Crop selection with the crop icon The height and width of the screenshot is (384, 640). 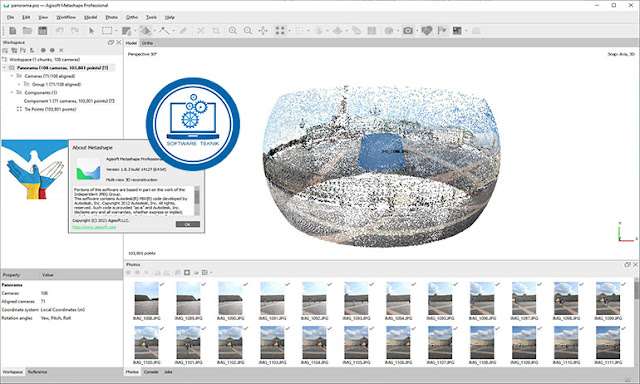[x=216, y=31]
